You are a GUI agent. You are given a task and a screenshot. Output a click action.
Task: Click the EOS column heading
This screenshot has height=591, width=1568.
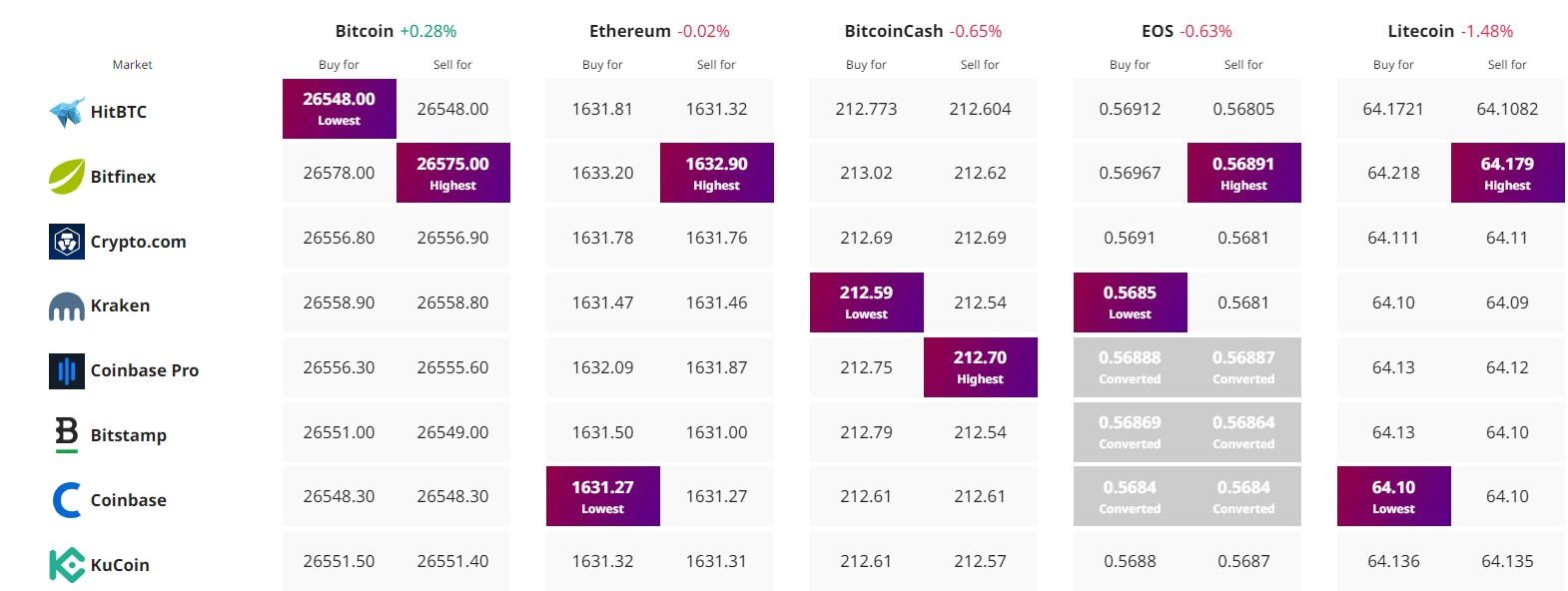click(x=1158, y=31)
